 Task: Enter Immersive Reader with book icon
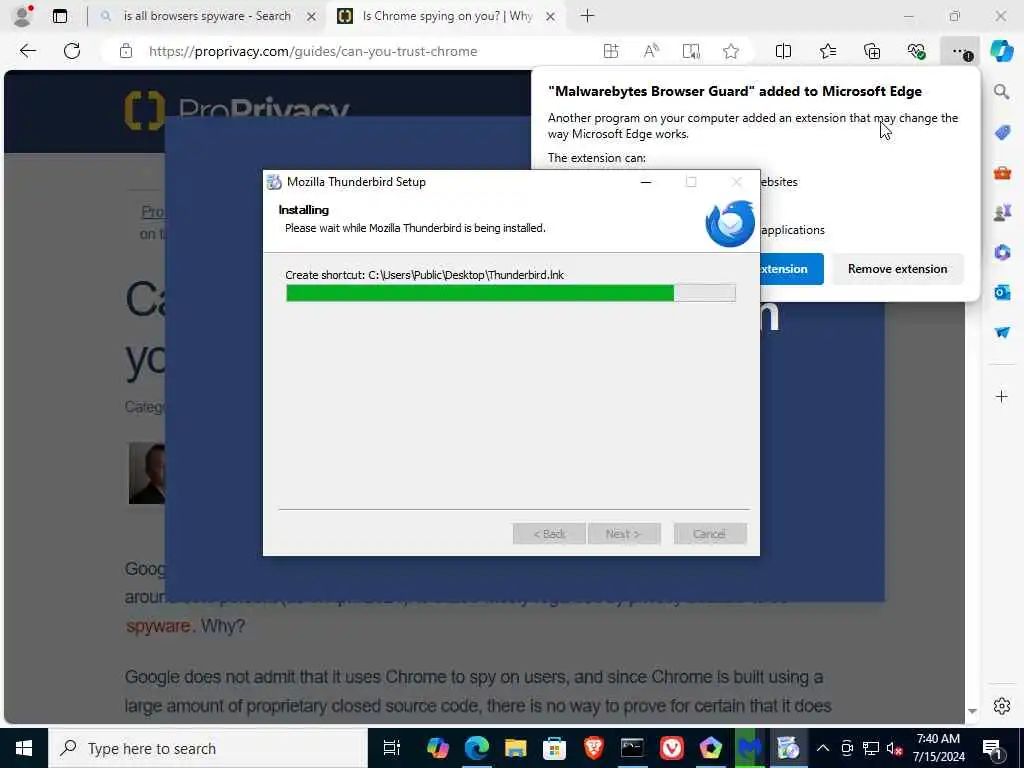coord(691,51)
